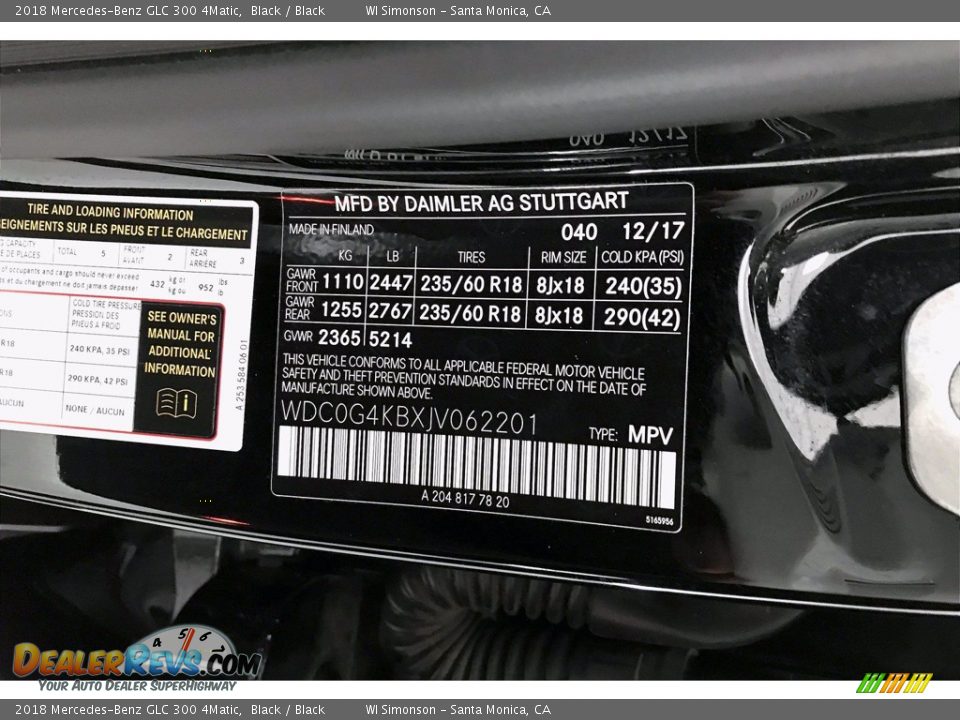Image resolution: width=960 pixels, height=720 pixels.
Task: Click the 432 kg load capacity value
Action: coord(157,284)
